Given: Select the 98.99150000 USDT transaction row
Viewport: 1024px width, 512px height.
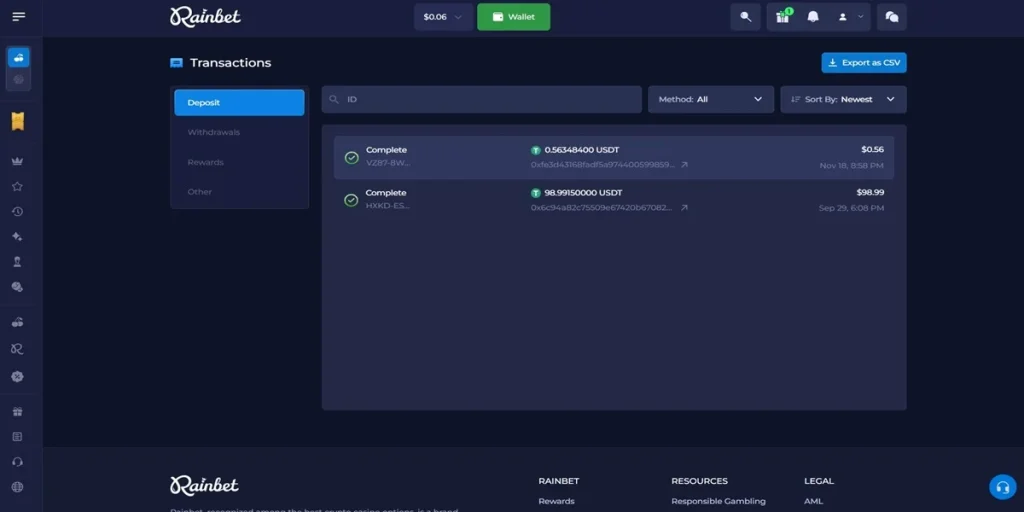Looking at the screenshot, I should coord(614,200).
